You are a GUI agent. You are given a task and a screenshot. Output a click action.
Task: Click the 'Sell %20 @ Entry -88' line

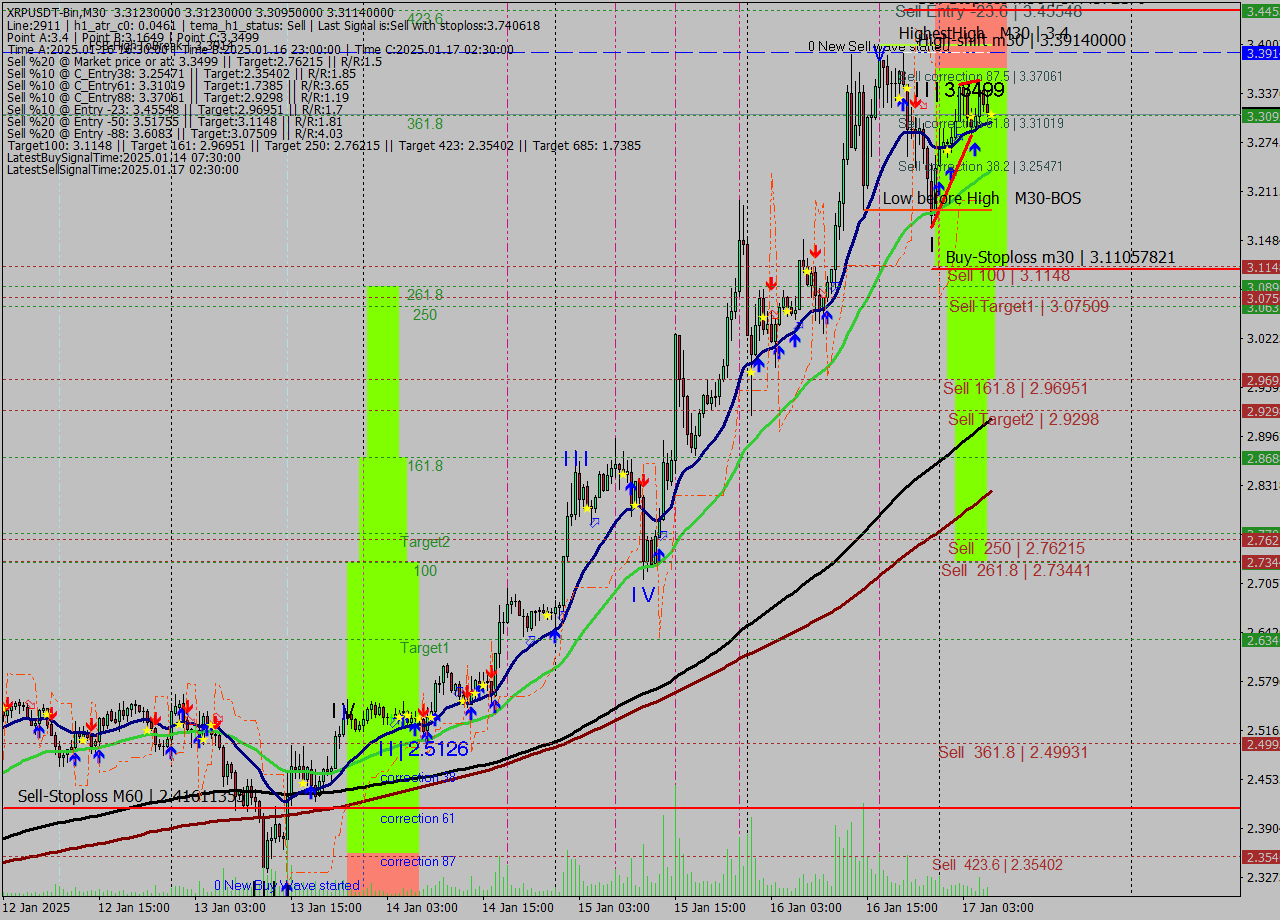tap(174, 134)
